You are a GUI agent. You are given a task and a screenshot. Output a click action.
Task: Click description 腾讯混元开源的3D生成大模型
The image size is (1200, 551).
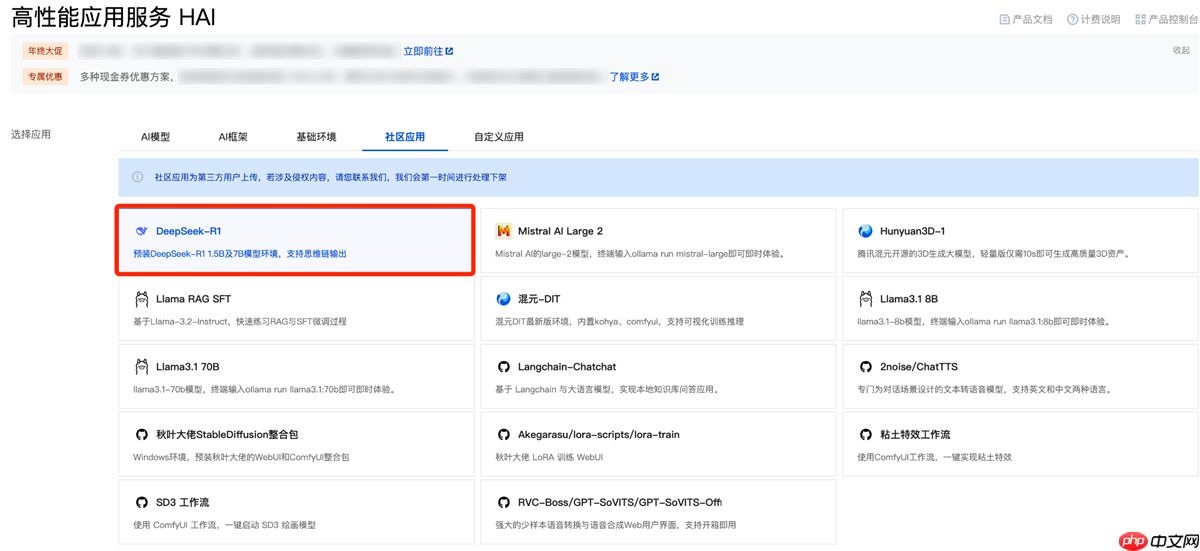994,254
